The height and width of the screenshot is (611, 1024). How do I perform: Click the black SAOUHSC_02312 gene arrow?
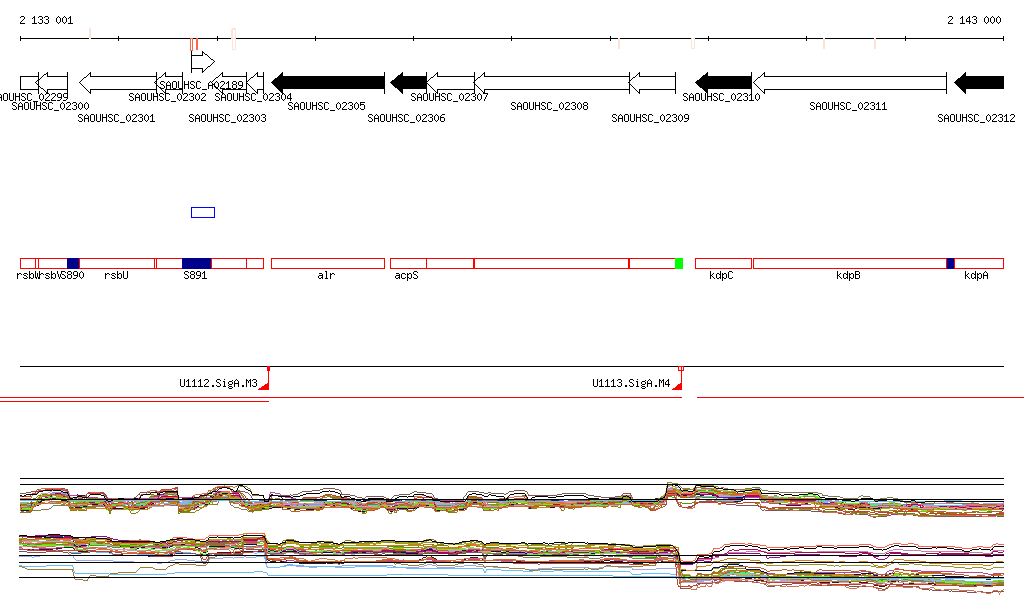(979, 82)
